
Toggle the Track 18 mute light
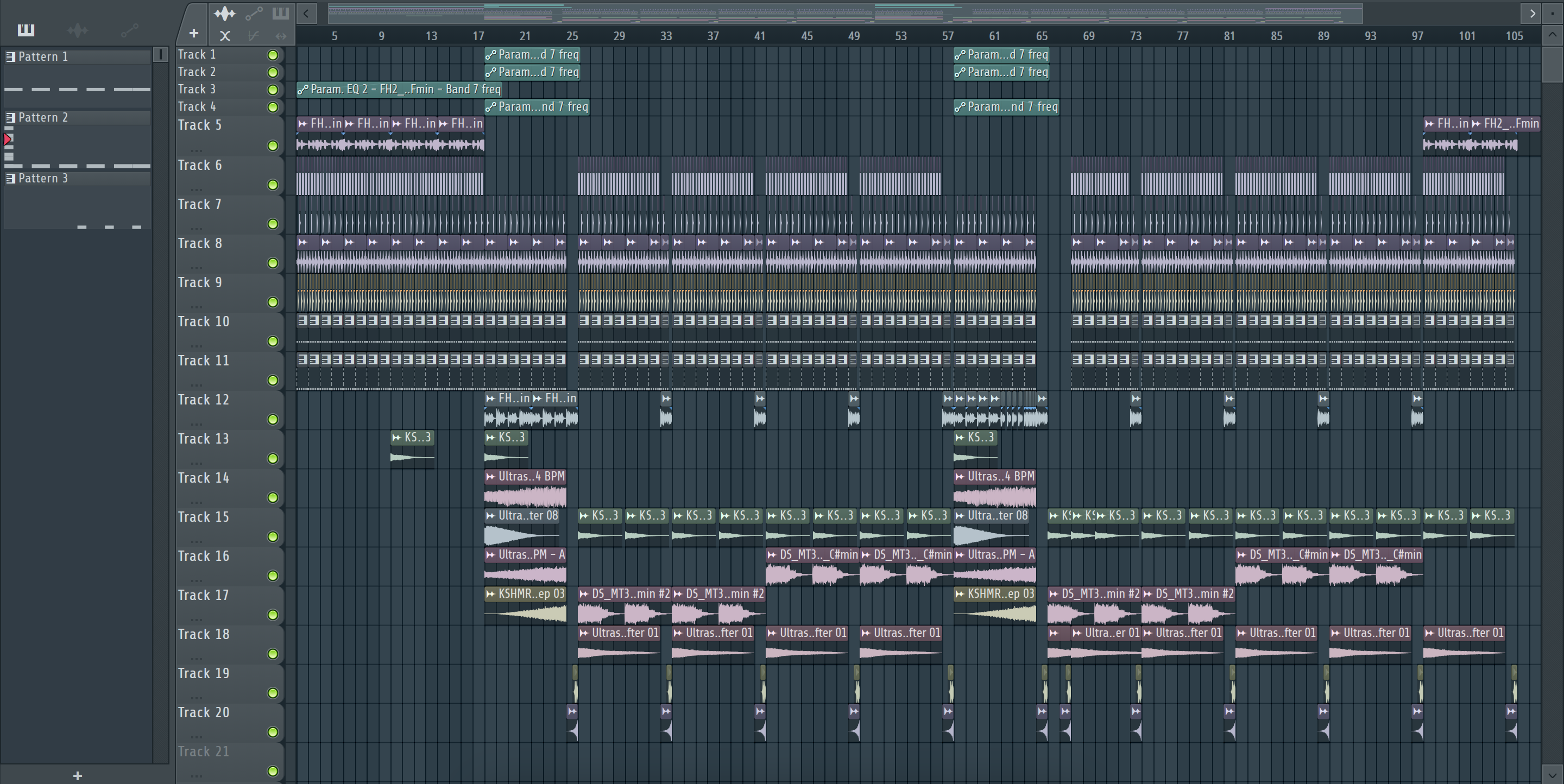tap(273, 654)
